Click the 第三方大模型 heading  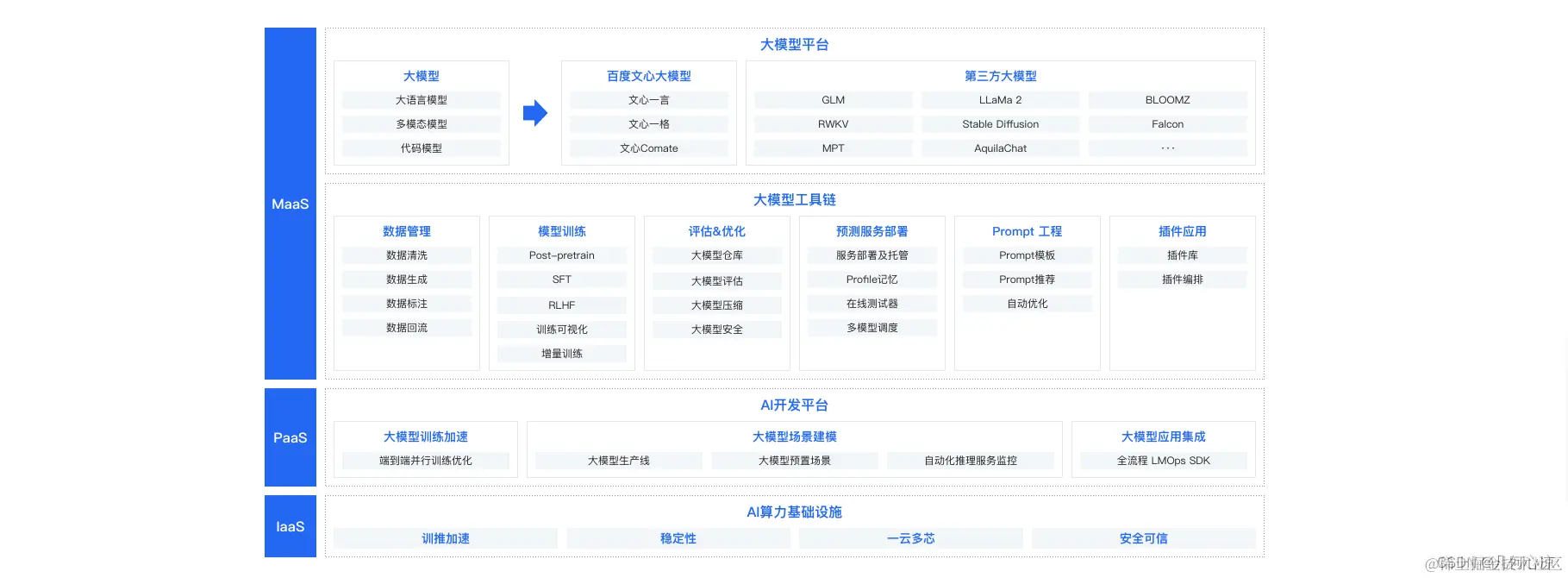click(x=1001, y=76)
